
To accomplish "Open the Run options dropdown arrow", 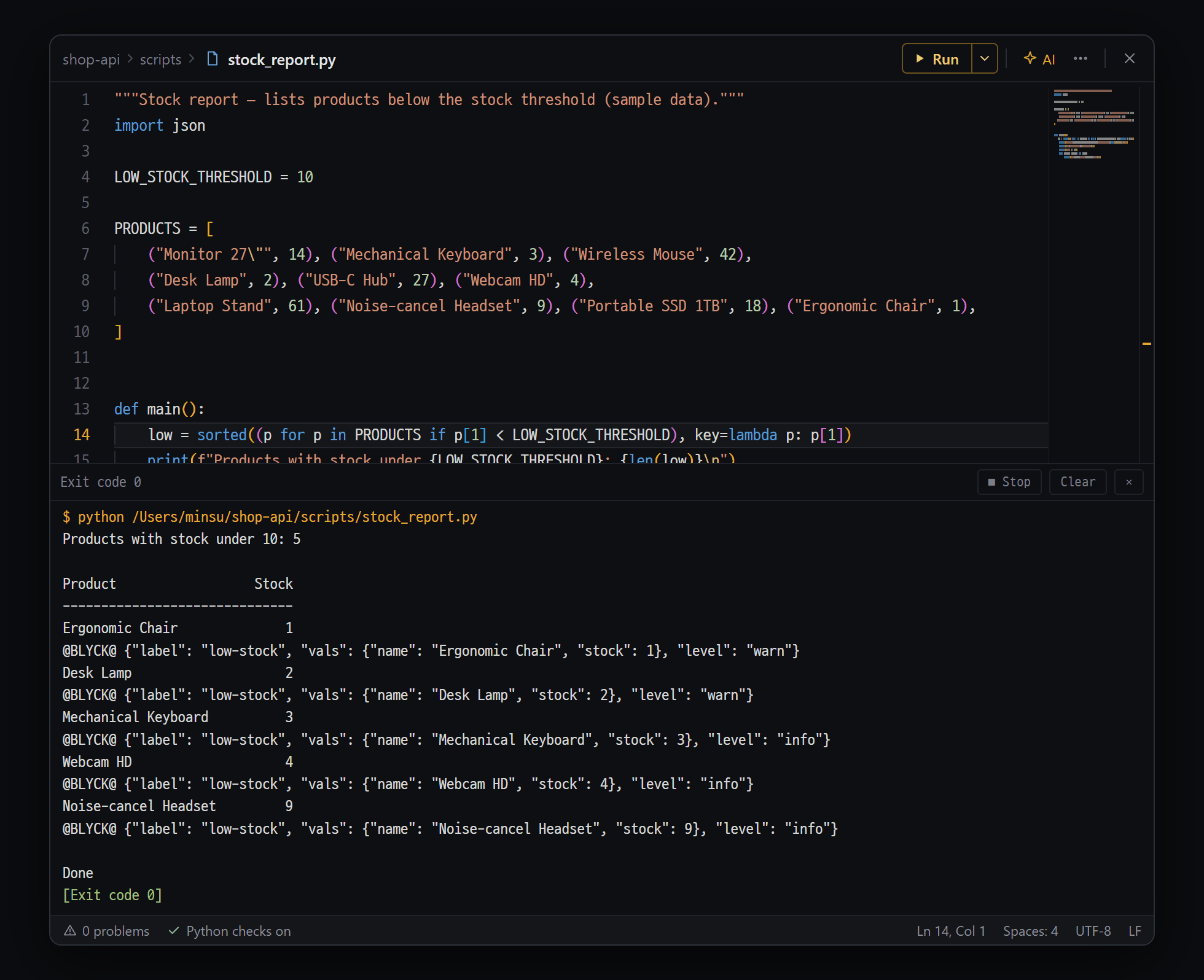I will click(985, 59).
